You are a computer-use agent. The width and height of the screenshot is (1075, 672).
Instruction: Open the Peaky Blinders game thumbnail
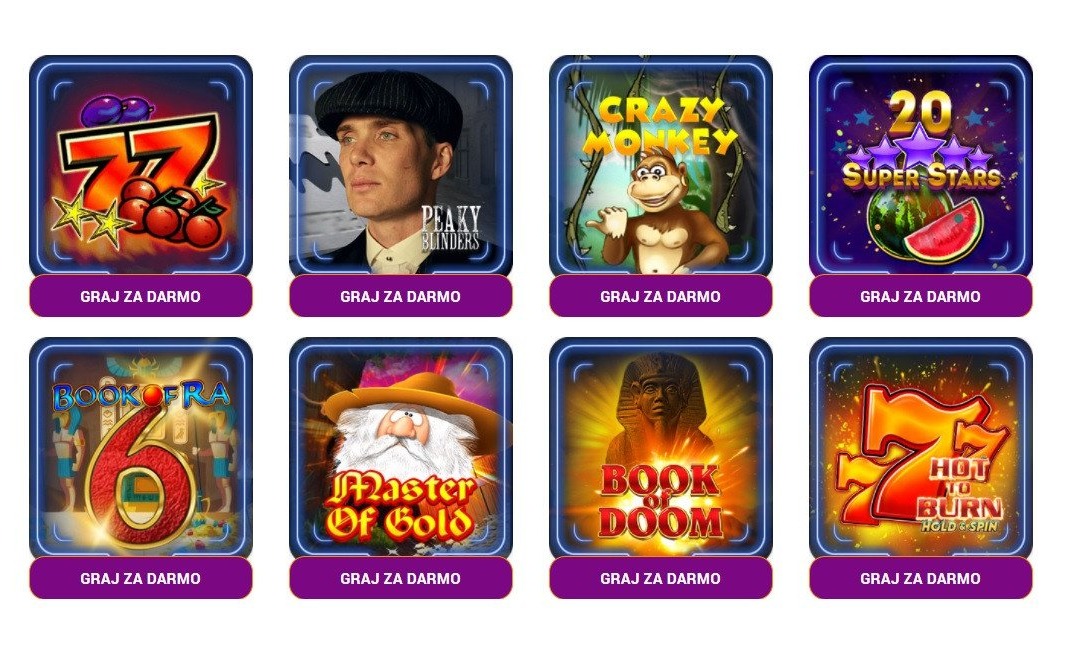[400, 165]
